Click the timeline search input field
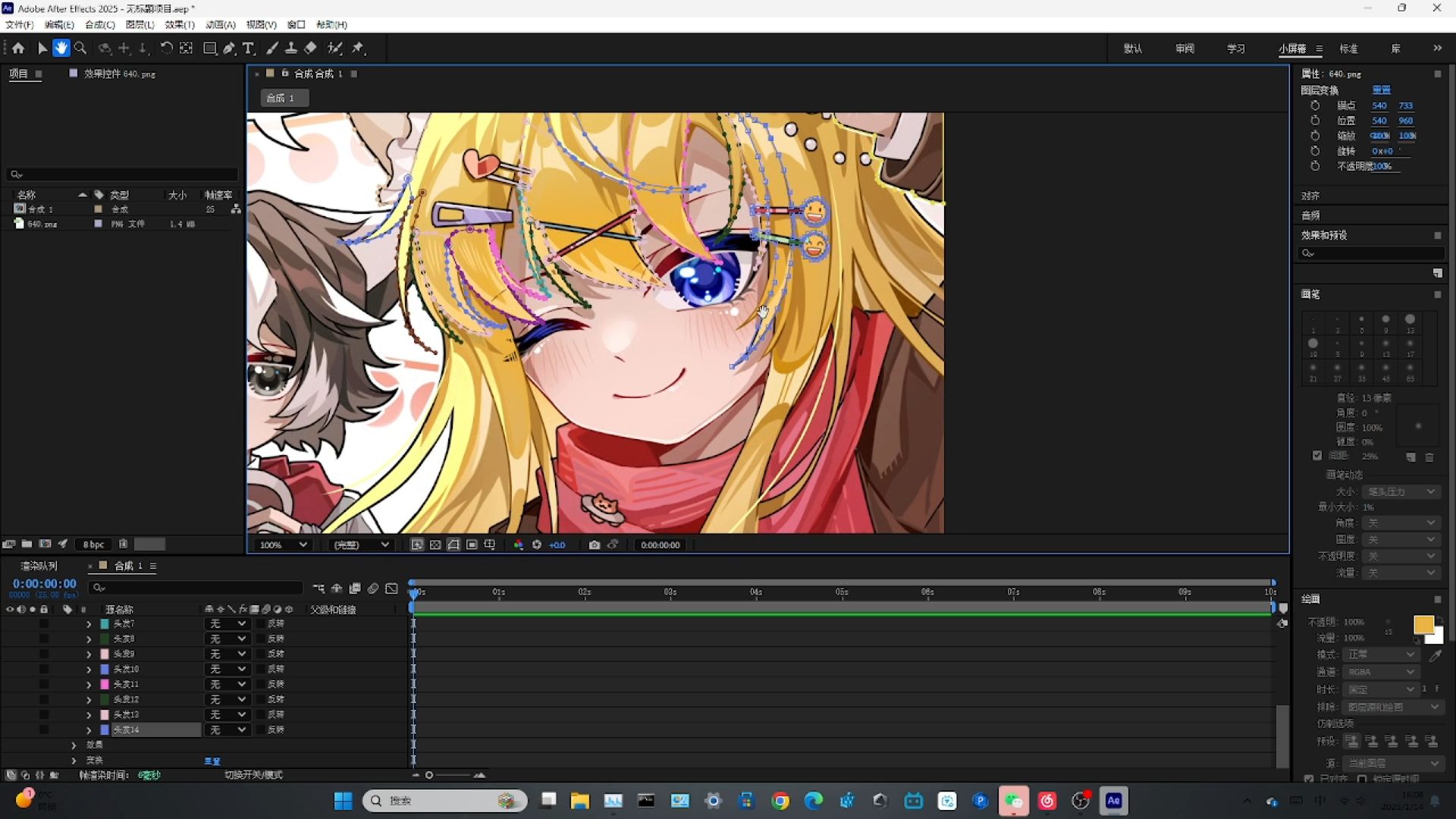 (196, 588)
